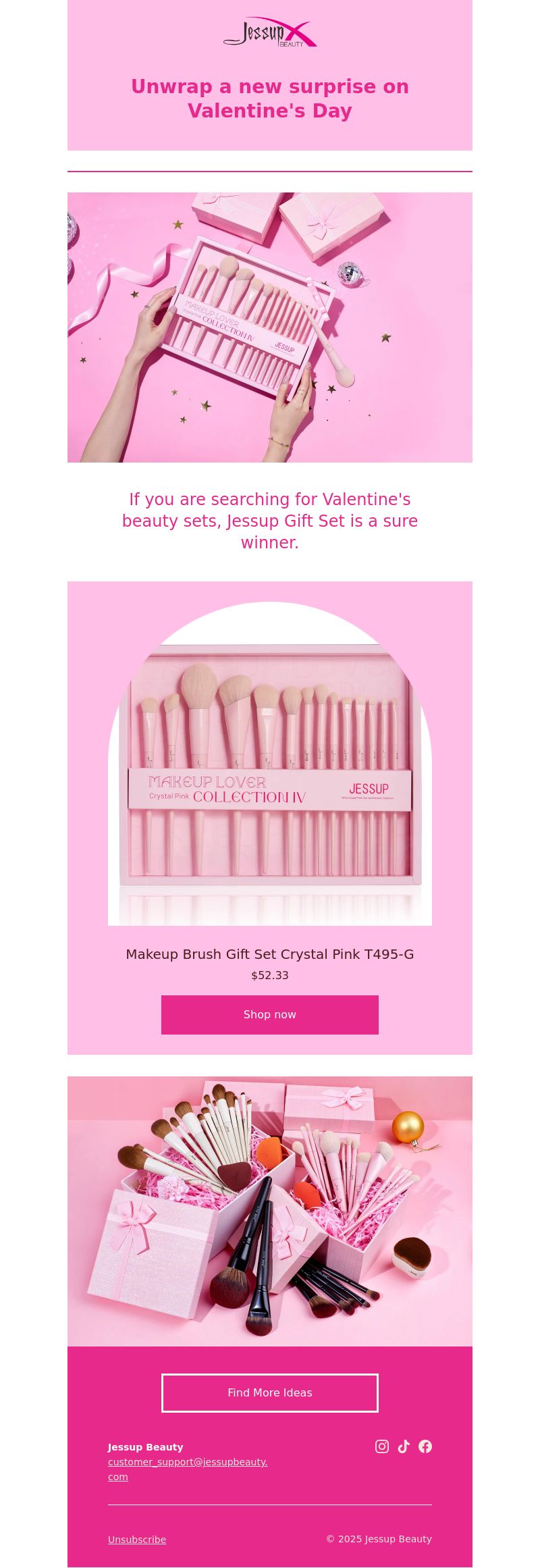Click the Jessup Beauty logo at top
Image resolution: width=540 pixels, height=1568 pixels.
(x=270, y=32)
